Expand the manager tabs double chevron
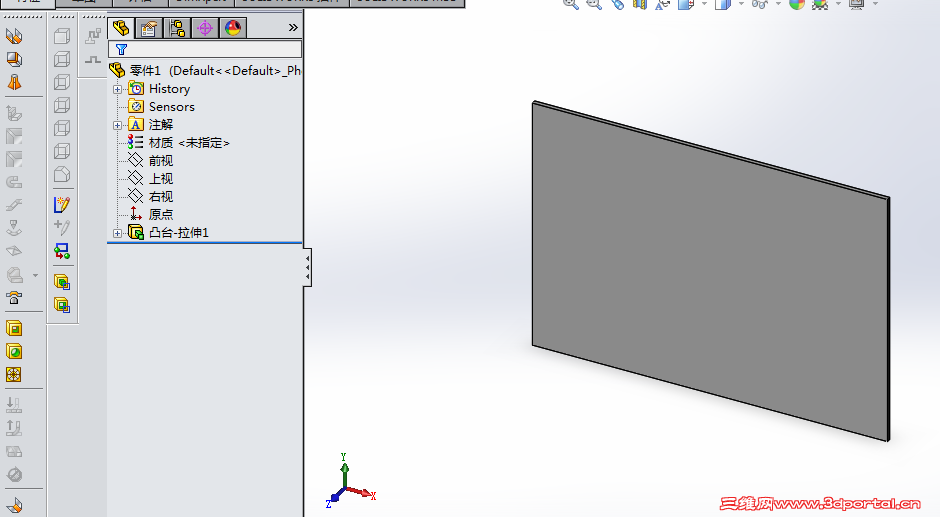The height and width of the screenshot is (517, 940). tap(293, 28)
